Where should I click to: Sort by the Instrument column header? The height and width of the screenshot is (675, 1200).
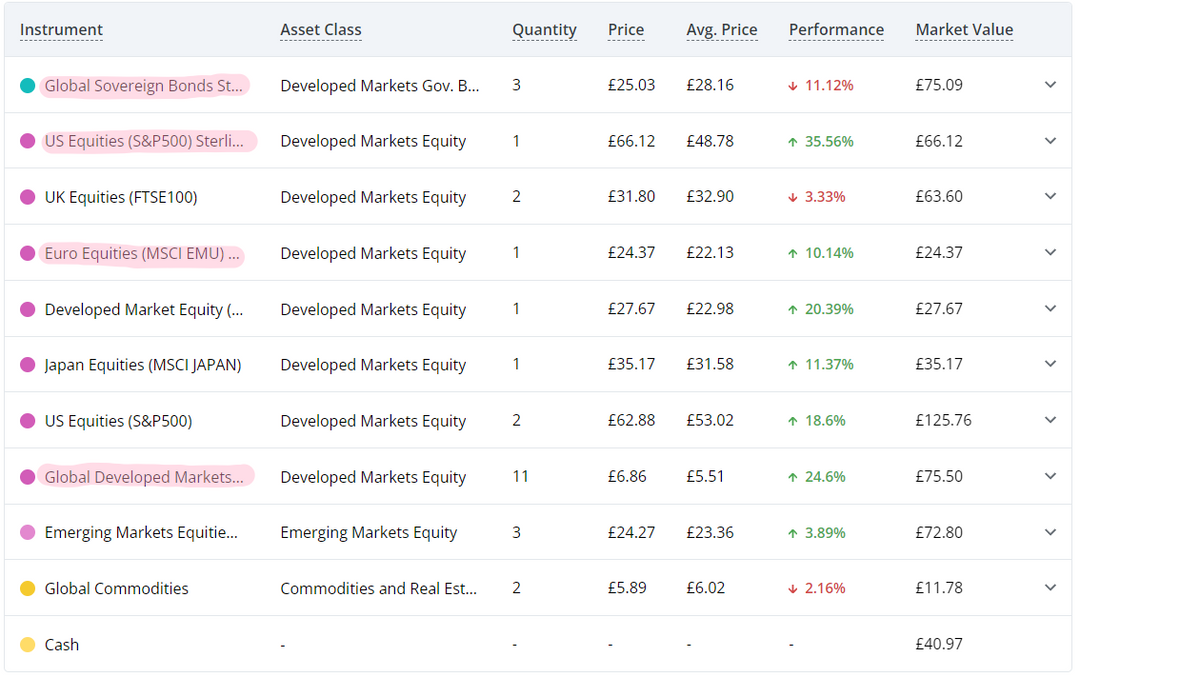coord(61,30)
